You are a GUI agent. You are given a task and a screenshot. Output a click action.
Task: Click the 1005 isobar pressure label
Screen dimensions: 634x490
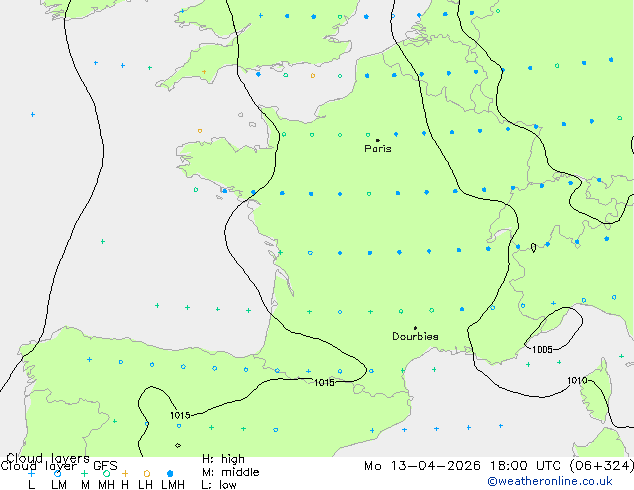(542, 350)
